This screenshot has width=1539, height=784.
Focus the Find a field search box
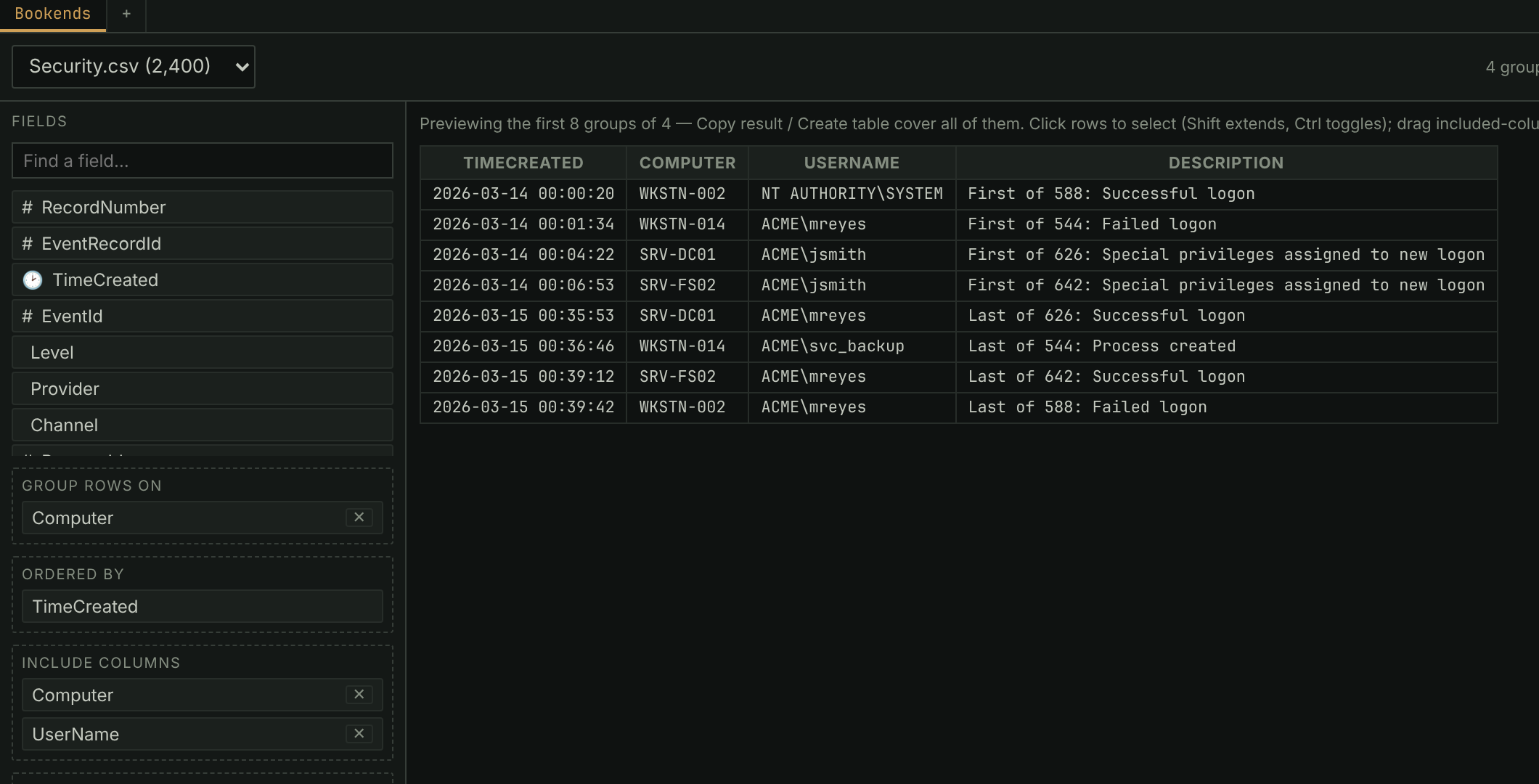pyautogui.click(x=203, y=160)
